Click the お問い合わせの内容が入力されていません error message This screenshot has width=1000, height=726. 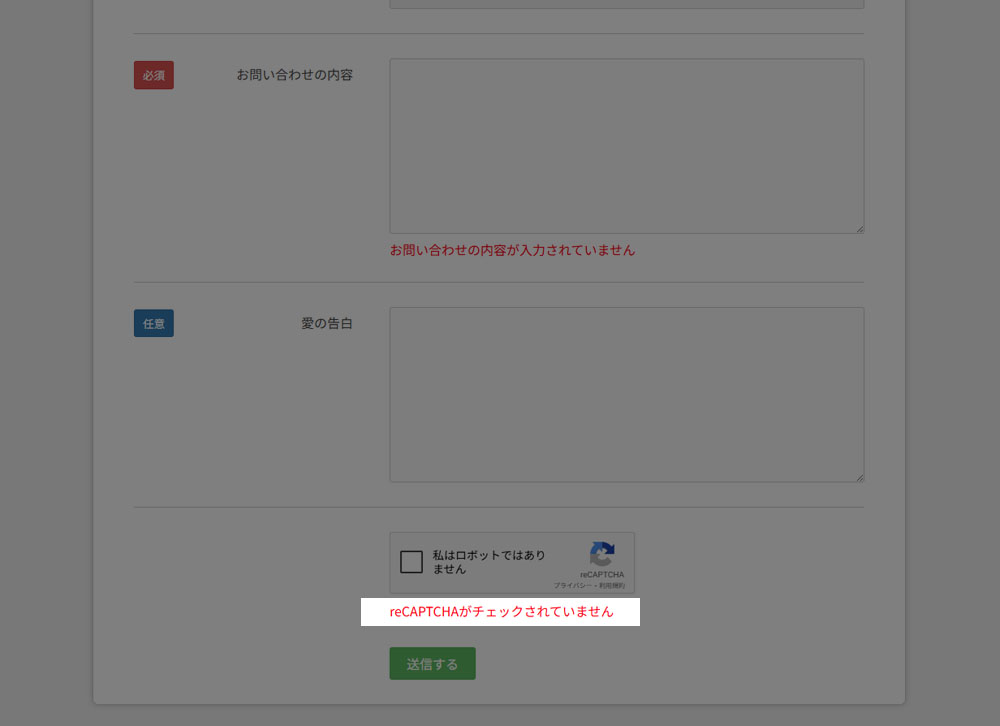click(x=512, y=250)
